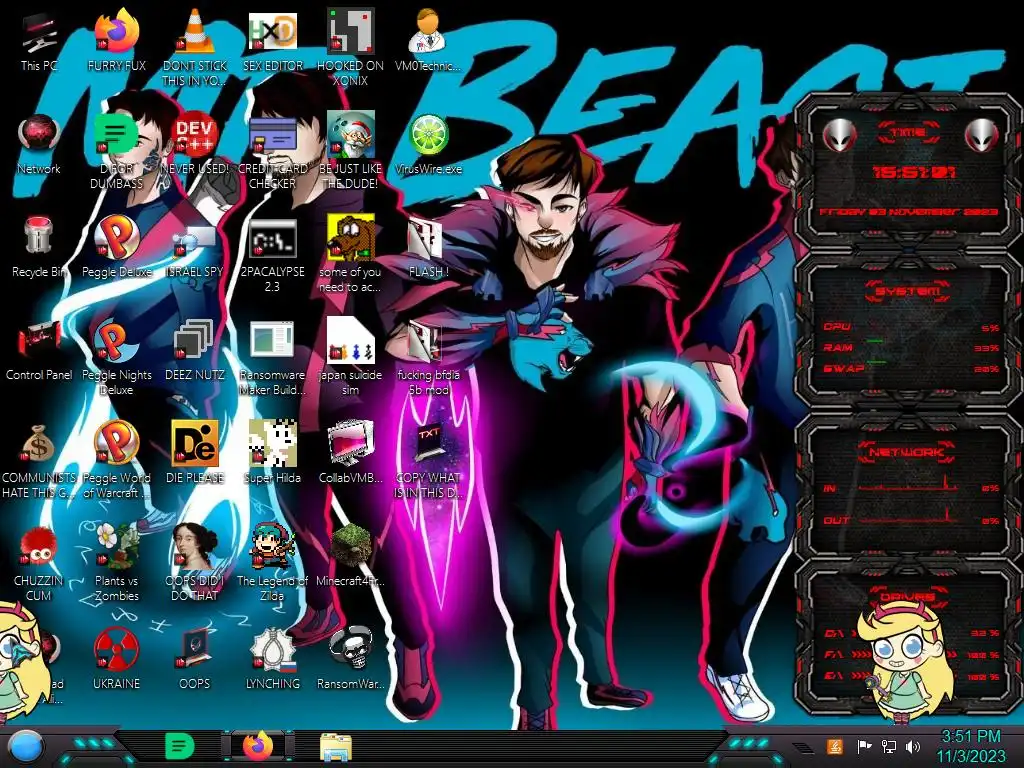This screenshot has width=1024, height=768.
Task: Click the left Alienware head on widget
Action: [839, 135]
